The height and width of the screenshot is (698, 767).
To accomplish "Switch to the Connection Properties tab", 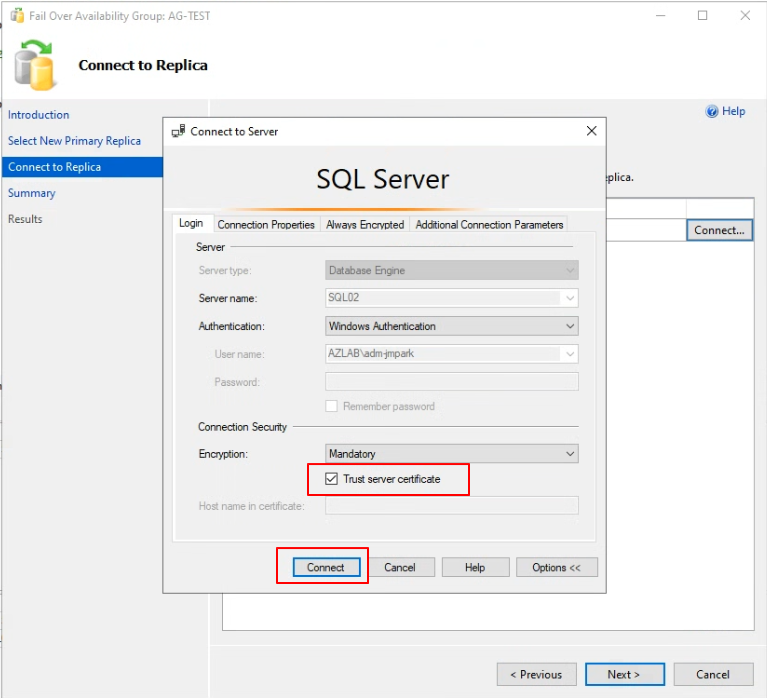I will (266, 225).
